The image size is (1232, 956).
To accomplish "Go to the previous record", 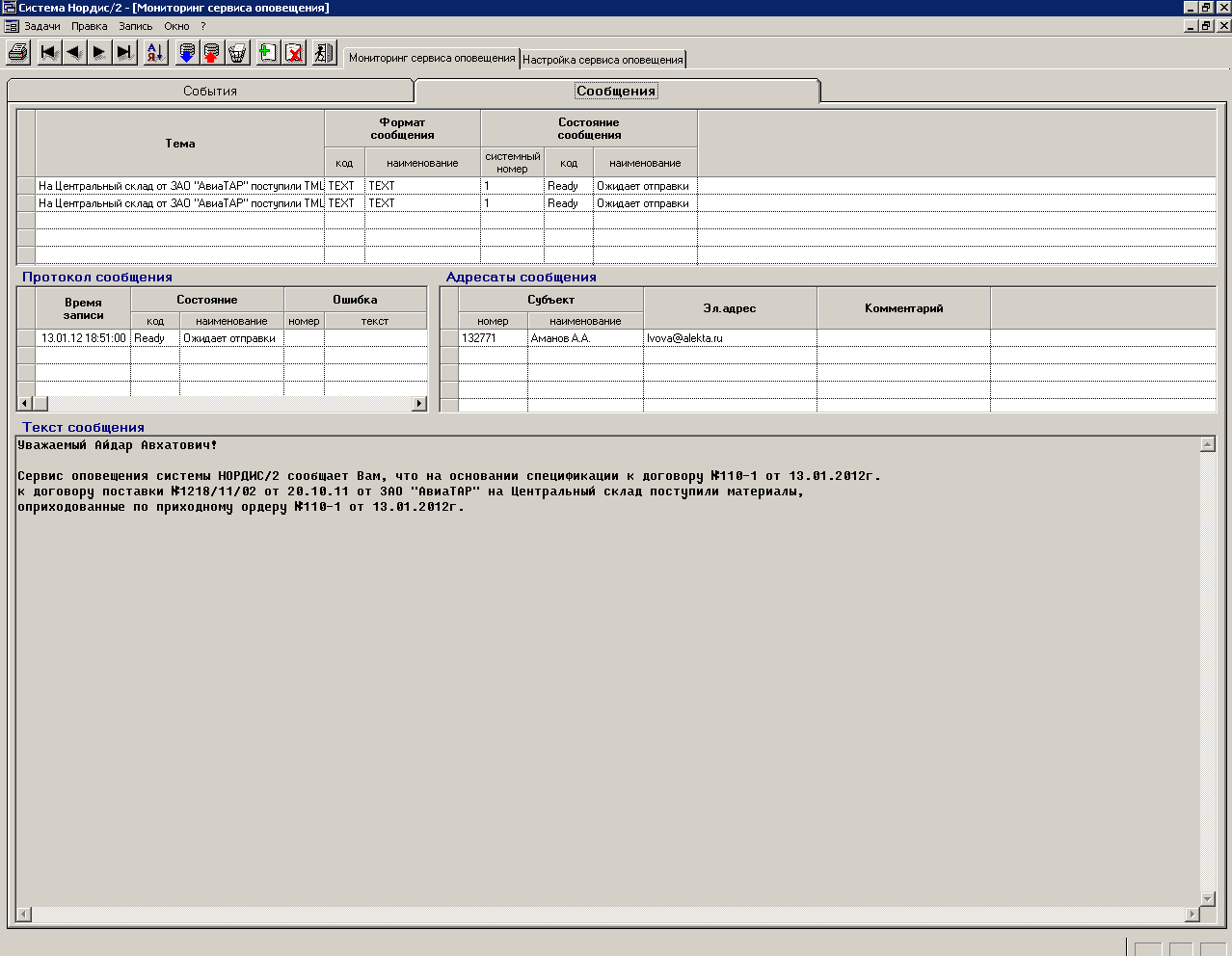I will click(74, 53).
